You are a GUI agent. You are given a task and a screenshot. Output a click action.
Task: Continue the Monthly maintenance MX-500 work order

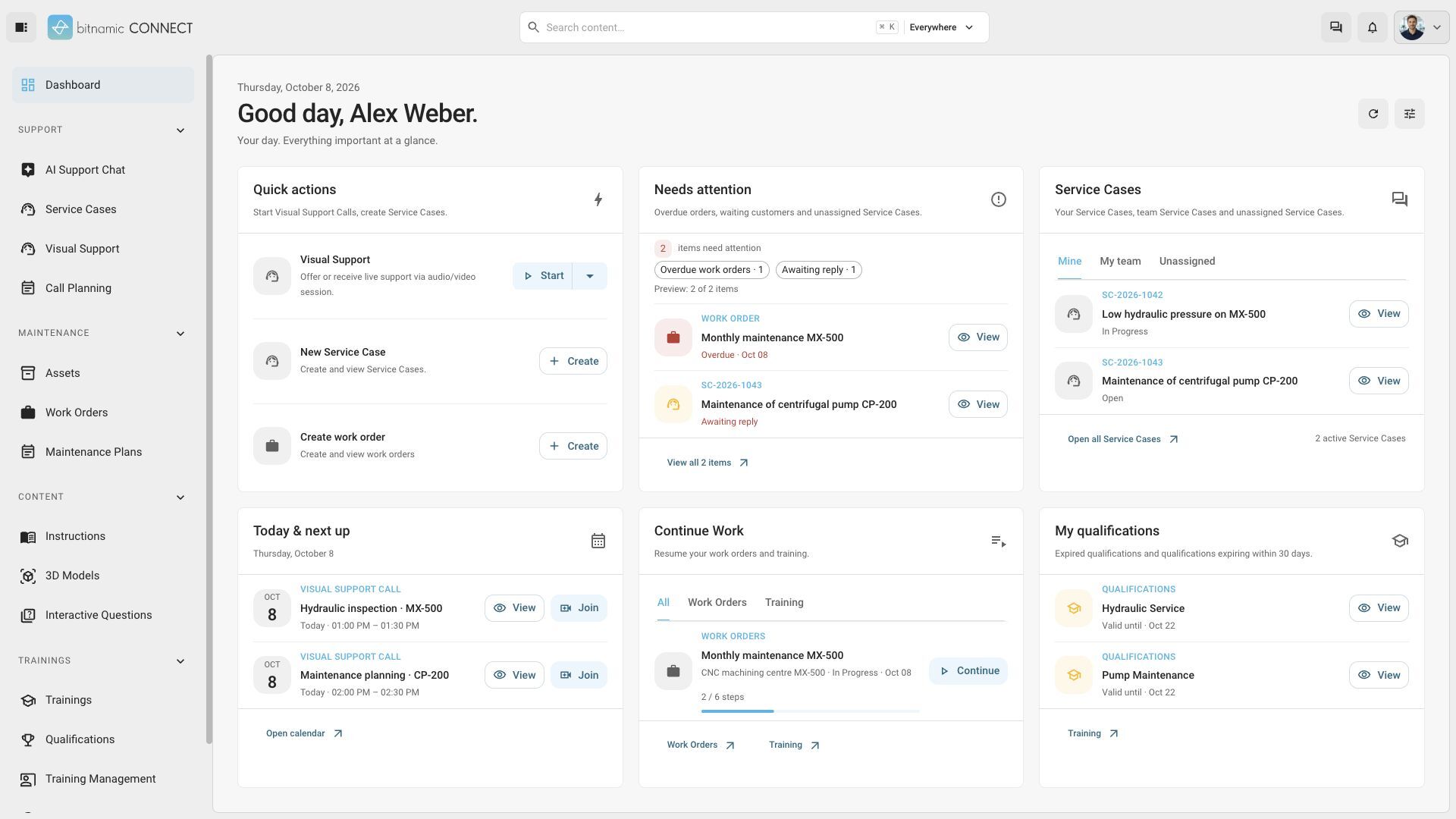click(x=968, y=670)
